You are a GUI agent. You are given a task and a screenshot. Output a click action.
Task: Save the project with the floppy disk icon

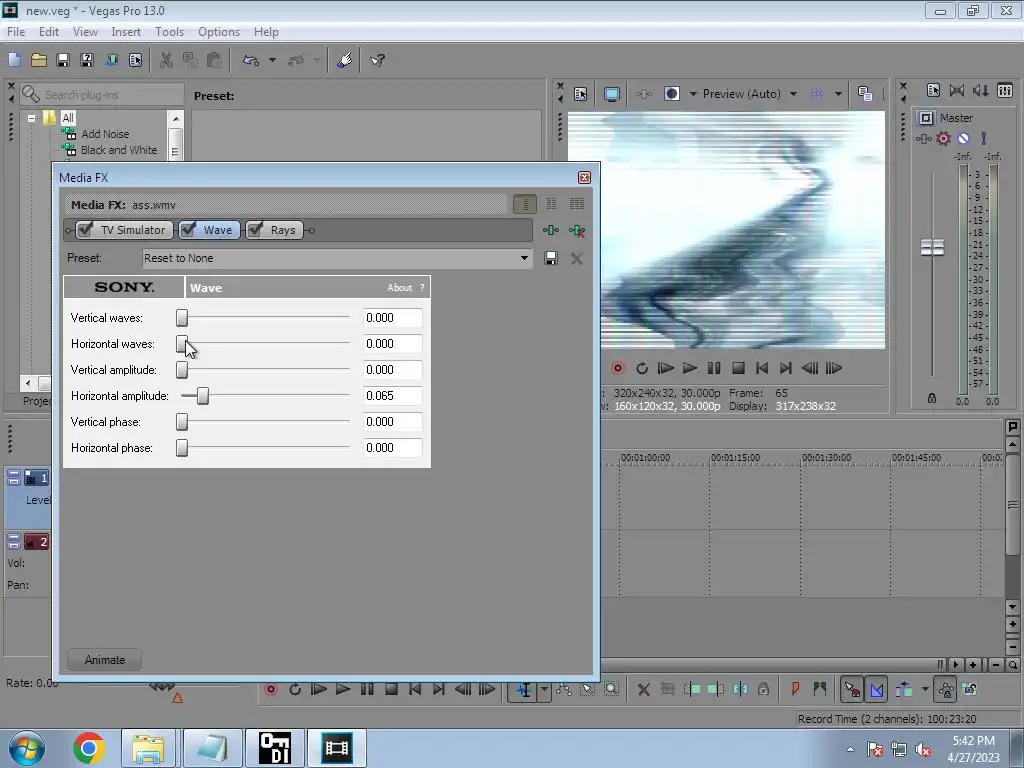click(x=63, y=60)
